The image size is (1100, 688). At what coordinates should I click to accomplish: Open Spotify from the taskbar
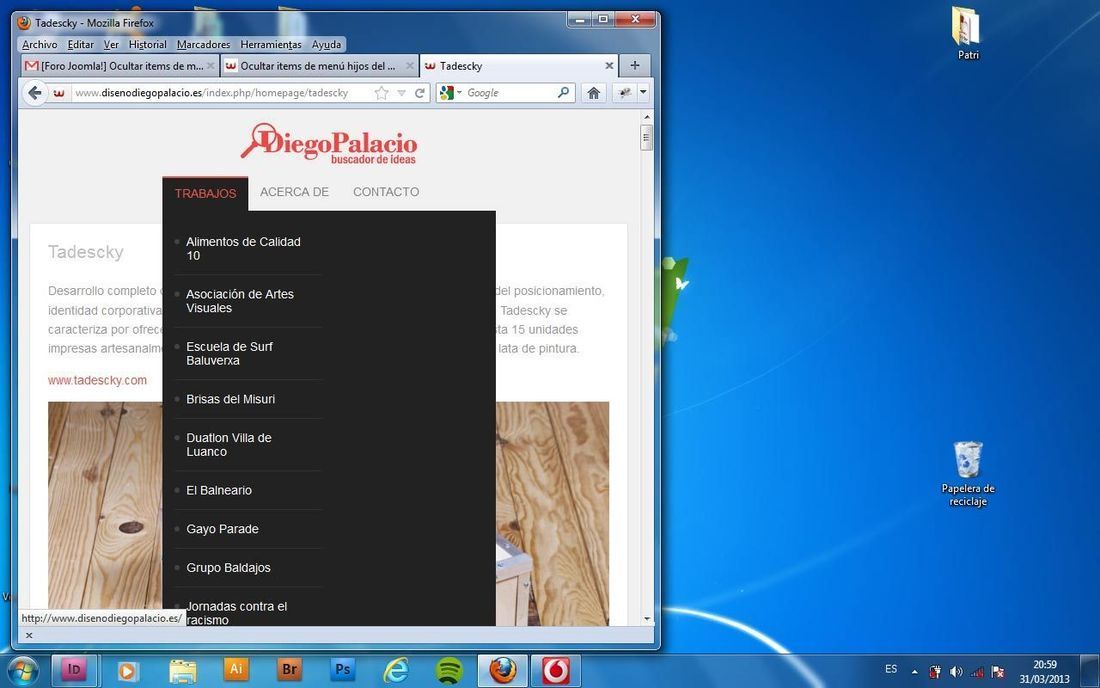[449, 671]
